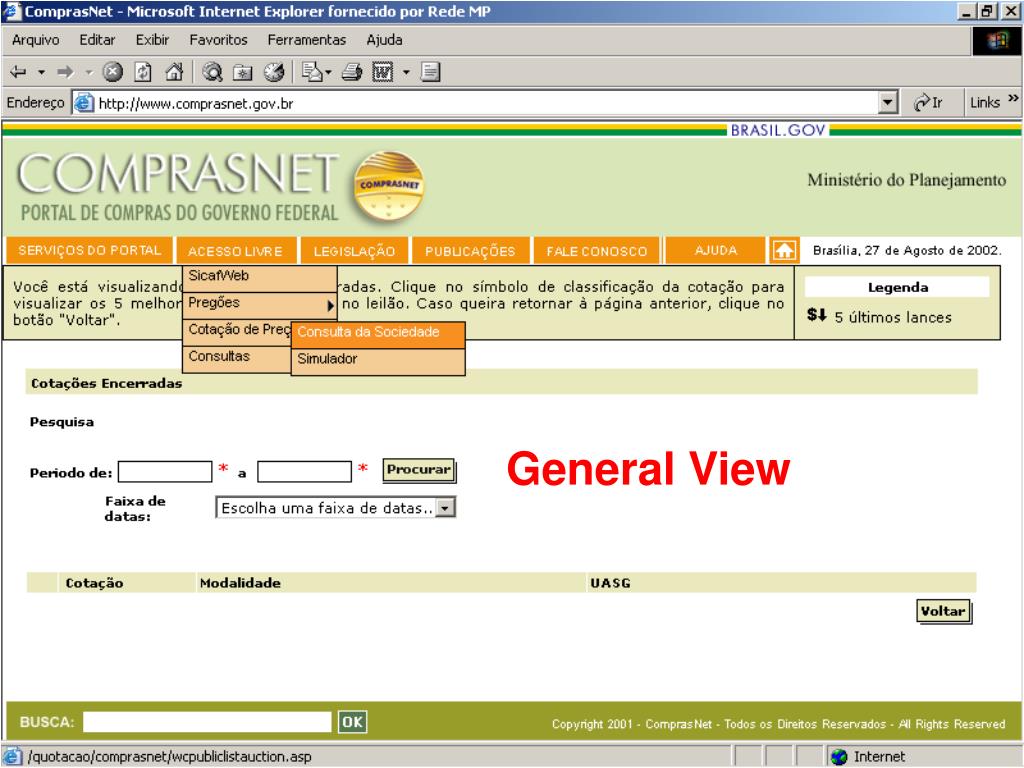Open the 'Escolha uma faixa de datas' dropdown
This screenshot has width=1024, height=768.
[x=445, y=507]
